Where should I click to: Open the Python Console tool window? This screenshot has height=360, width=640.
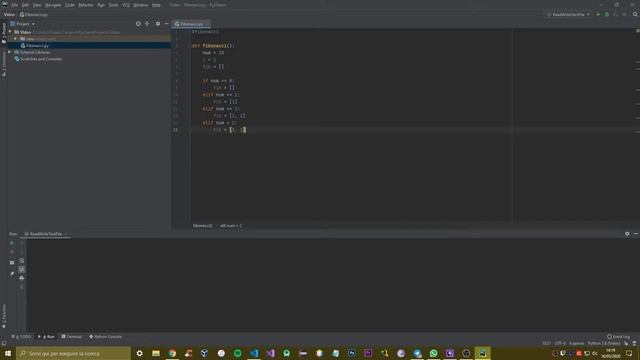tap(105, 337)
